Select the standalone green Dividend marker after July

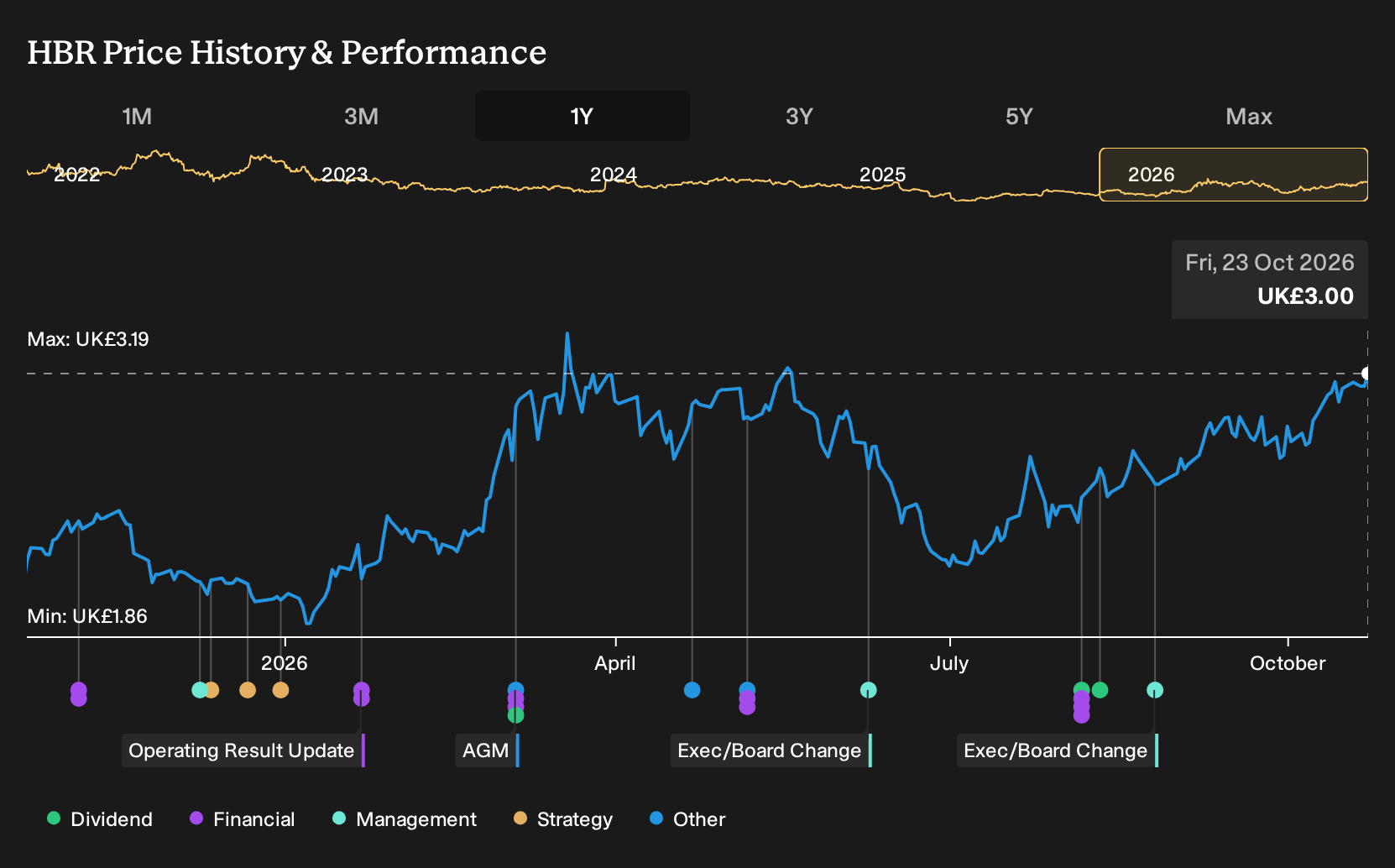[x=1100, y=690]
